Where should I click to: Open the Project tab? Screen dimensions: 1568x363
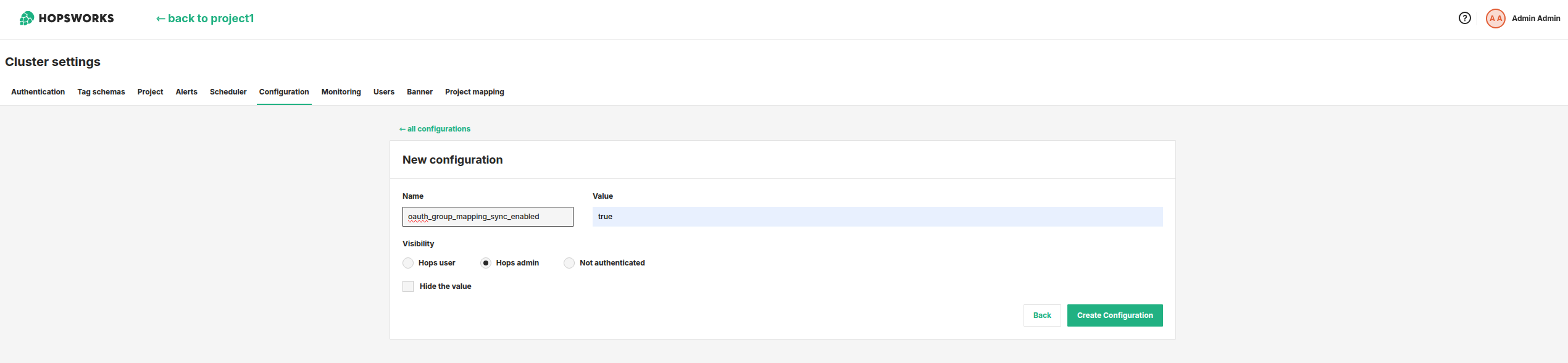pyautogui.click(x=150, y=92)
